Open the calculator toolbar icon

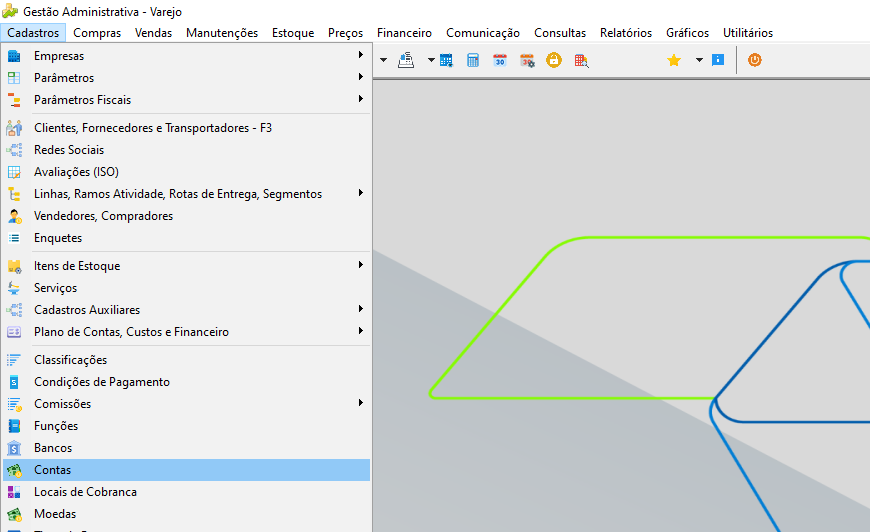click(x=473, y=60)
